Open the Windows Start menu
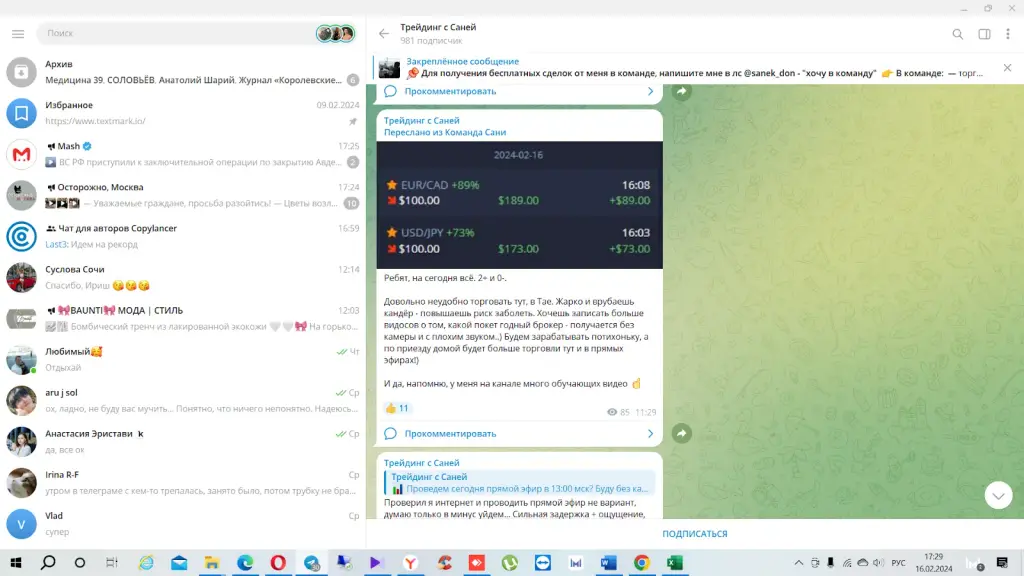 (x=16, y=563)
